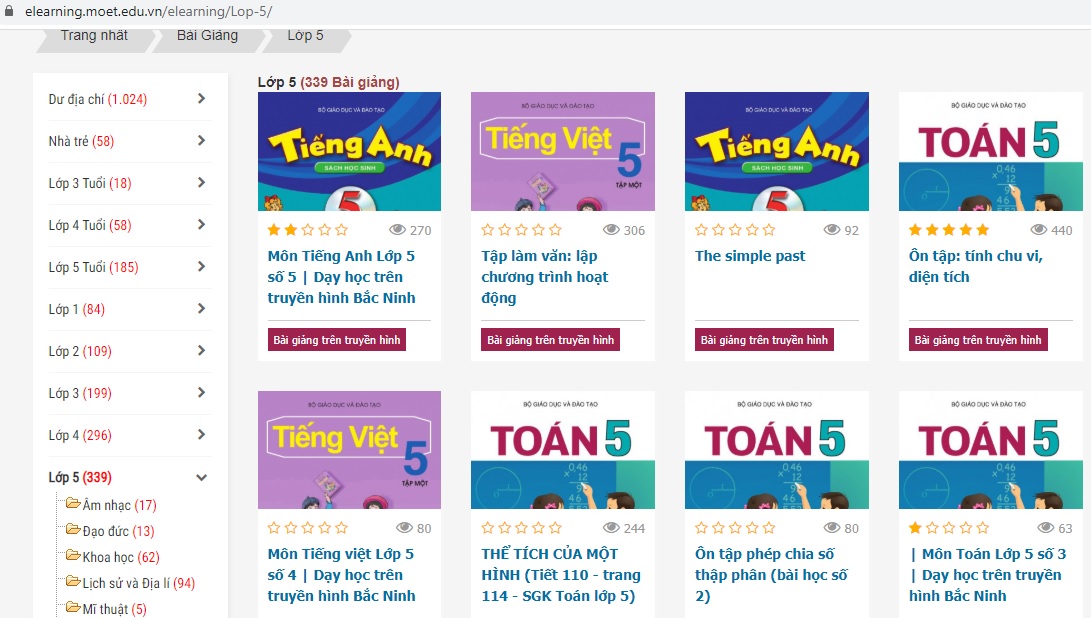Image resolution: width=1091 pixels, height=618 pixels.
Task: Expand the Lớp 4 Tuổi category arrow
Action: 201,224
